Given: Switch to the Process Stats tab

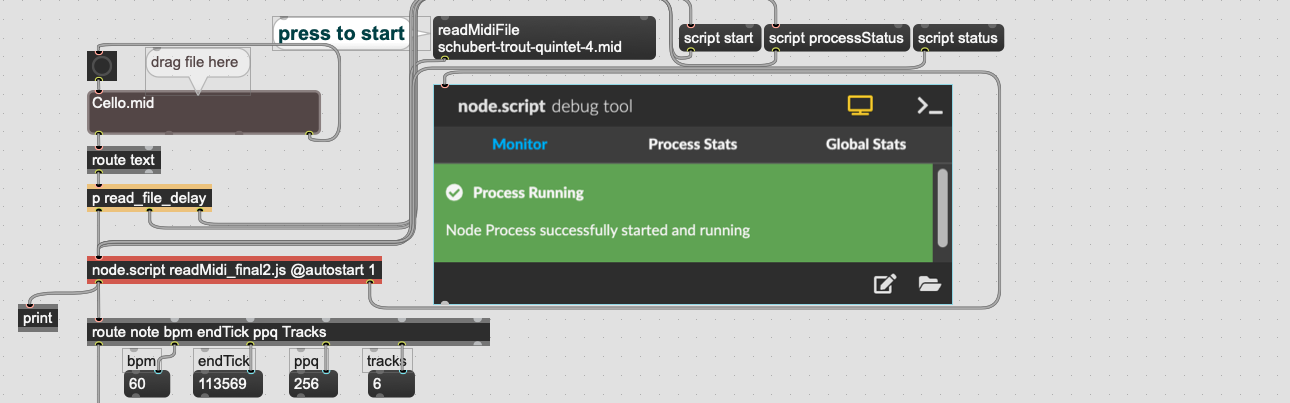Looking at the screenshot, I should coord(692,144).
